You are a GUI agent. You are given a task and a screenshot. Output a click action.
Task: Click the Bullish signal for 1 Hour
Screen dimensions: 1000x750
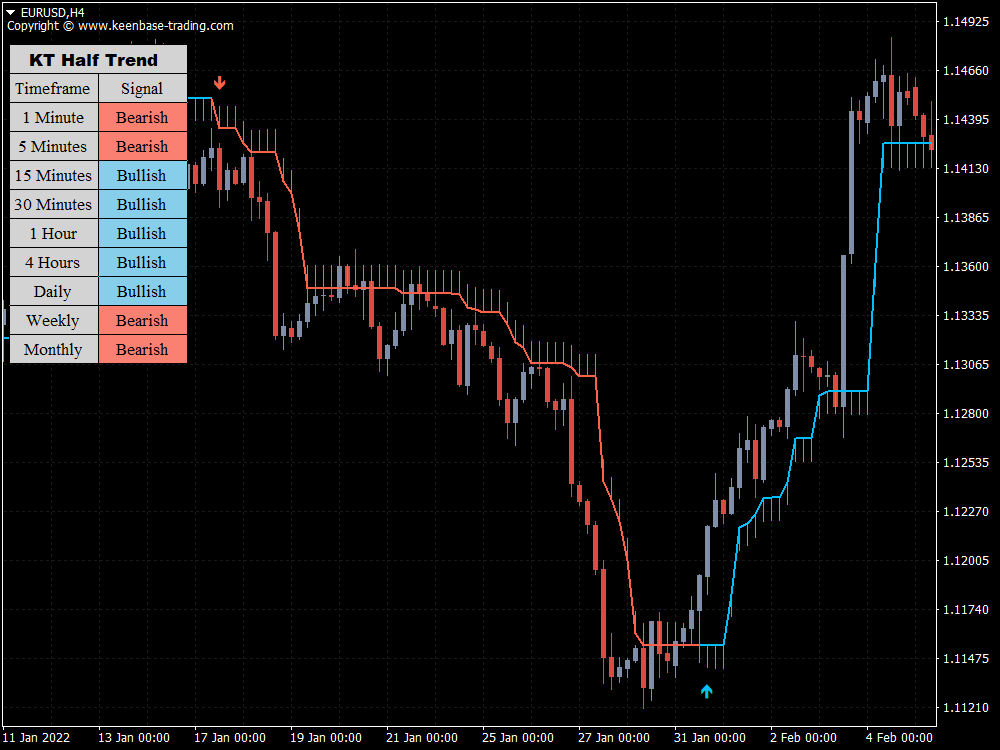[143, 233]
